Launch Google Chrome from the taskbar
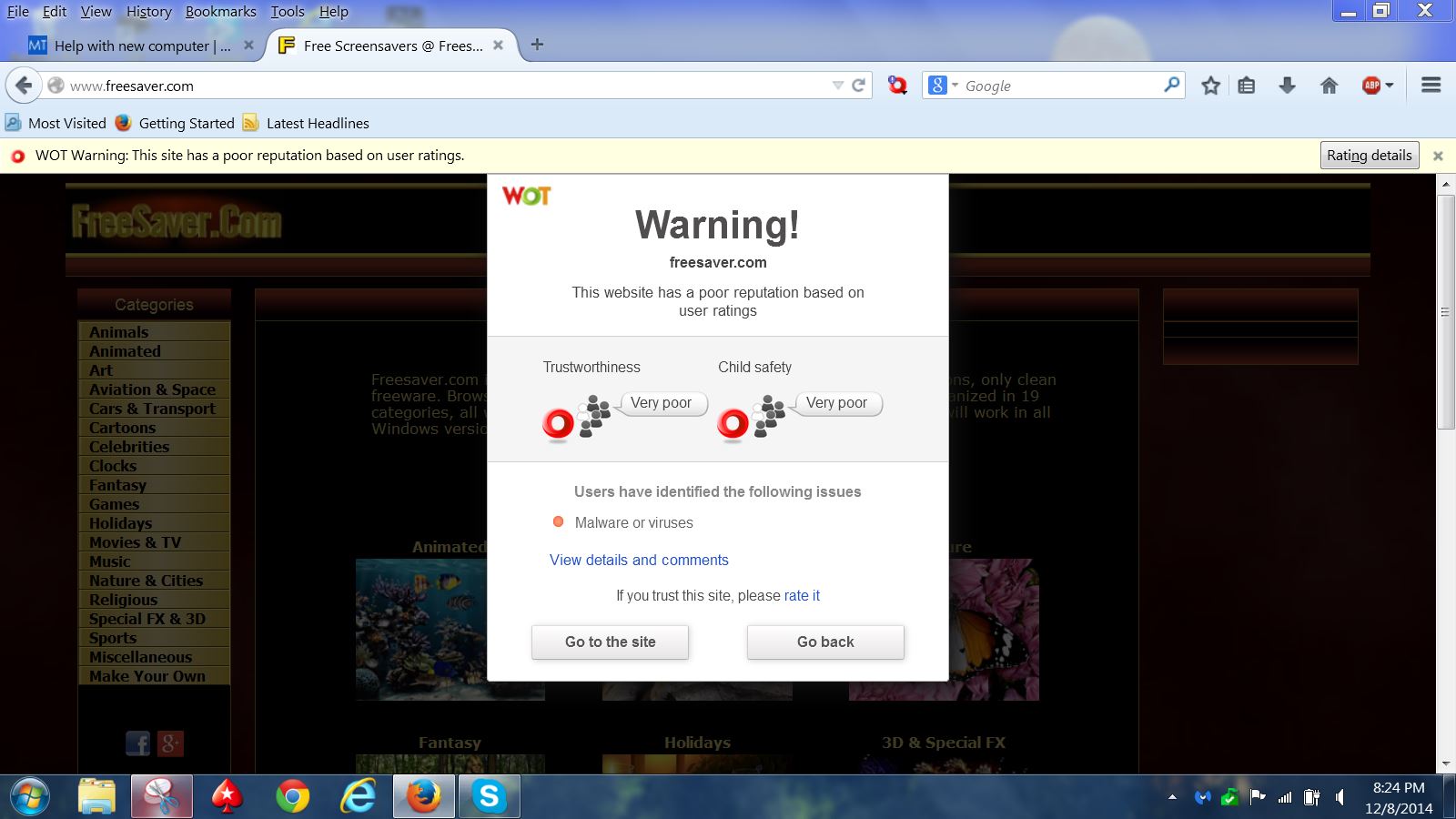The height and width of the screenshot is (819, 1456). click(292, 797)
